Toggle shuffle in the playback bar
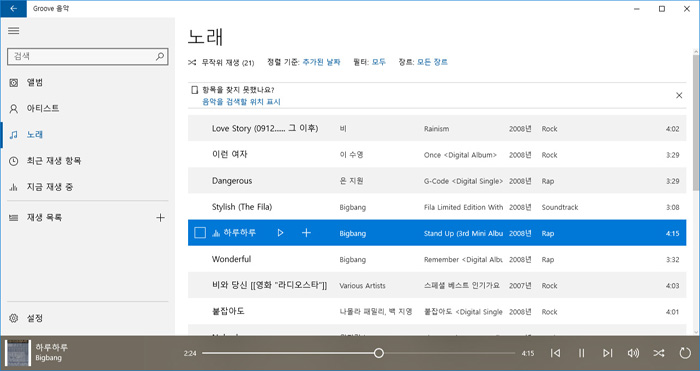 [659, 353]
